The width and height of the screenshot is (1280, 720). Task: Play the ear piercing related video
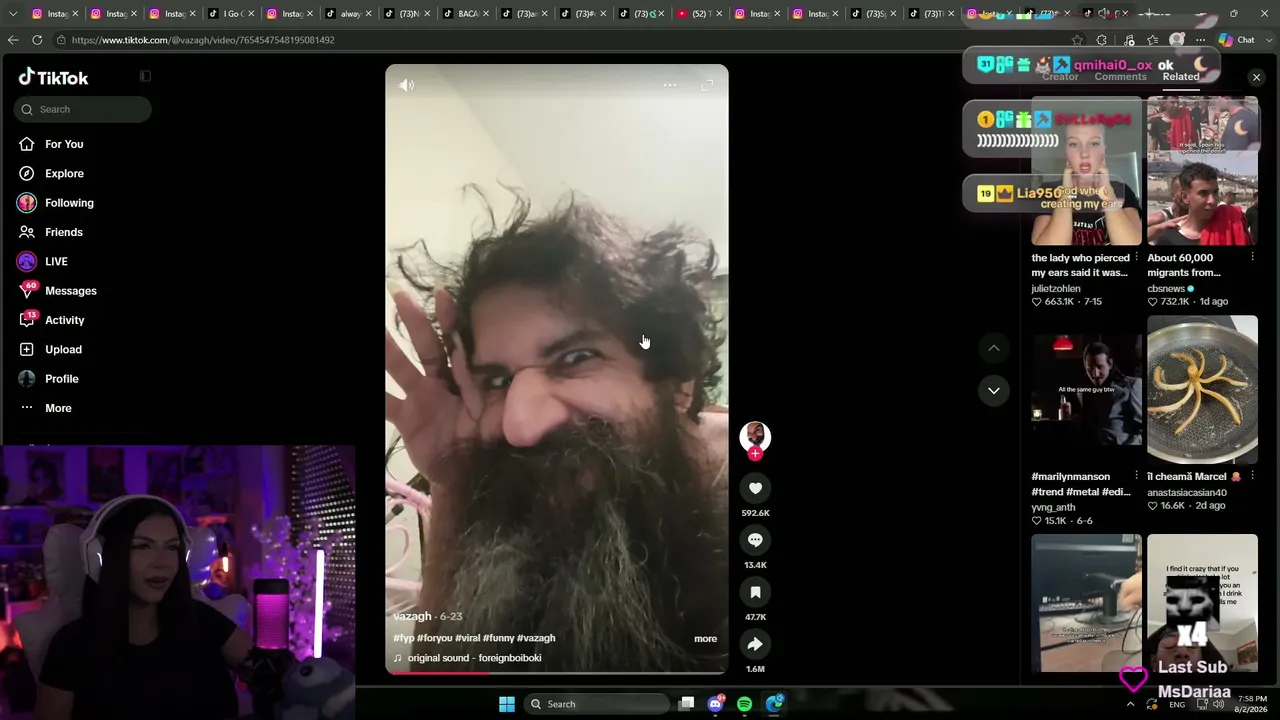1086,171
